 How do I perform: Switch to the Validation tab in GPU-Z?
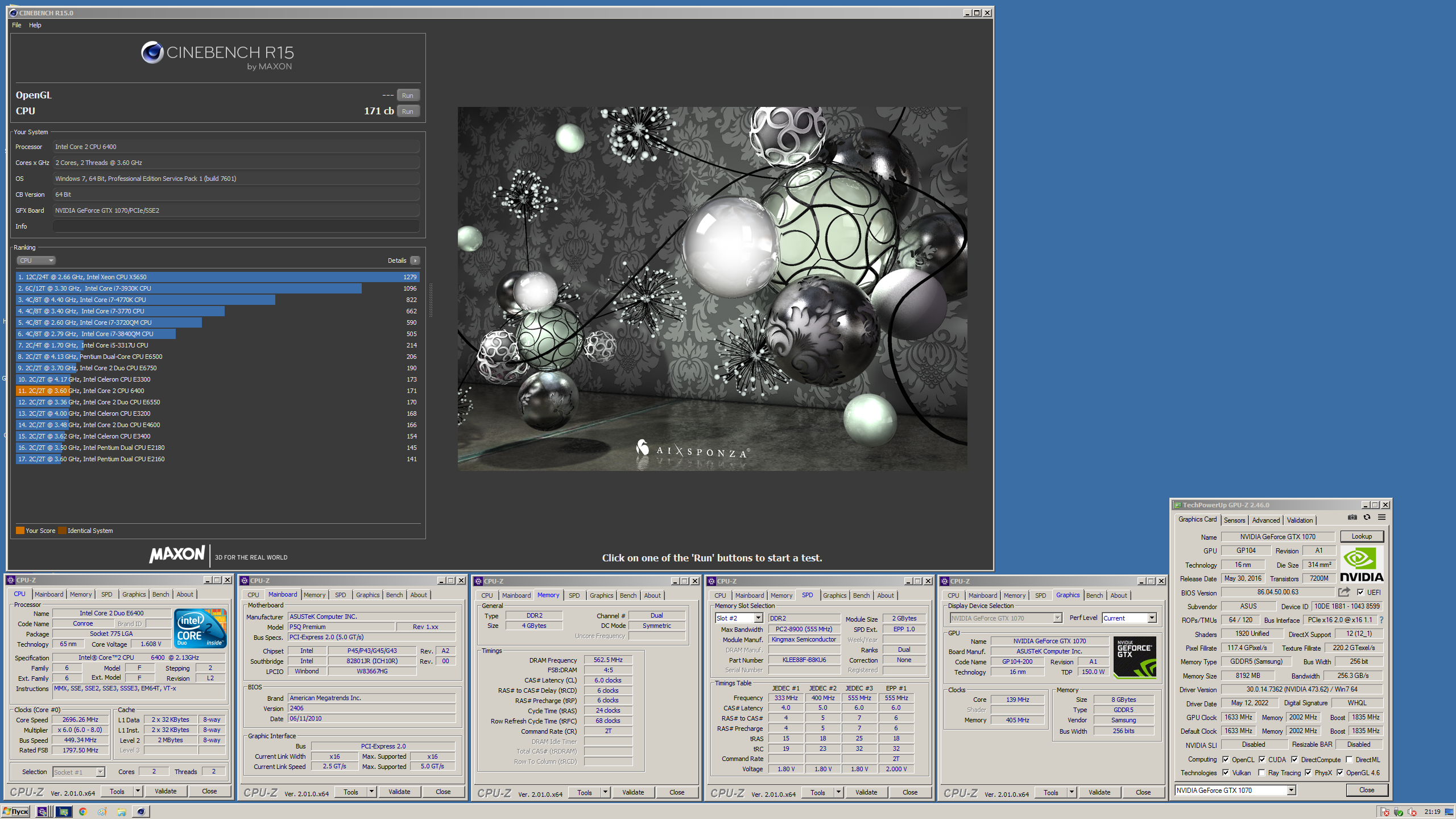click(x=1300, y=520)
